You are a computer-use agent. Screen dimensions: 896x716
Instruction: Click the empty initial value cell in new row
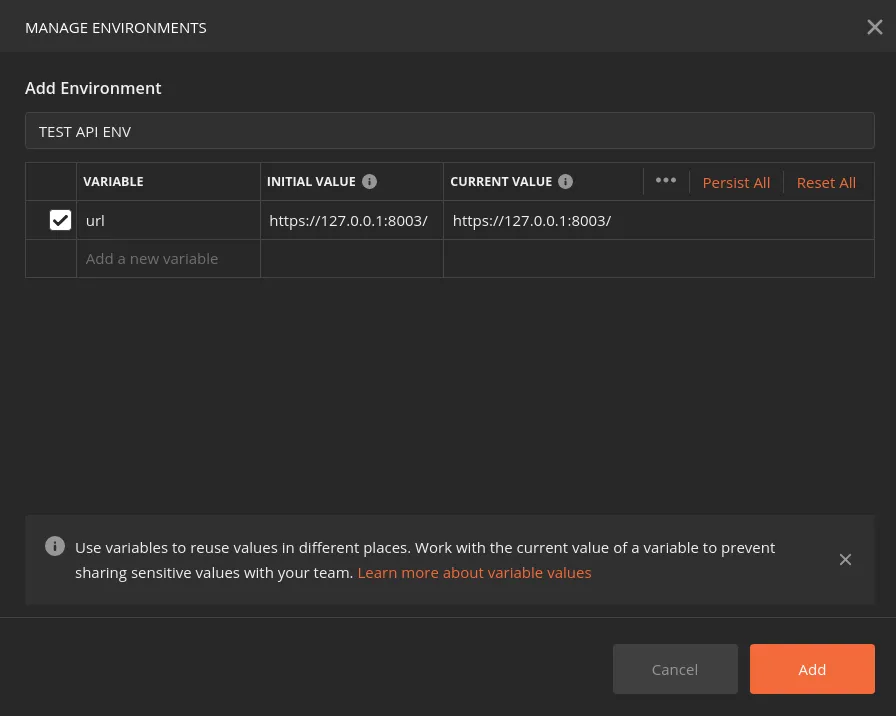click(x=351, y=258)
